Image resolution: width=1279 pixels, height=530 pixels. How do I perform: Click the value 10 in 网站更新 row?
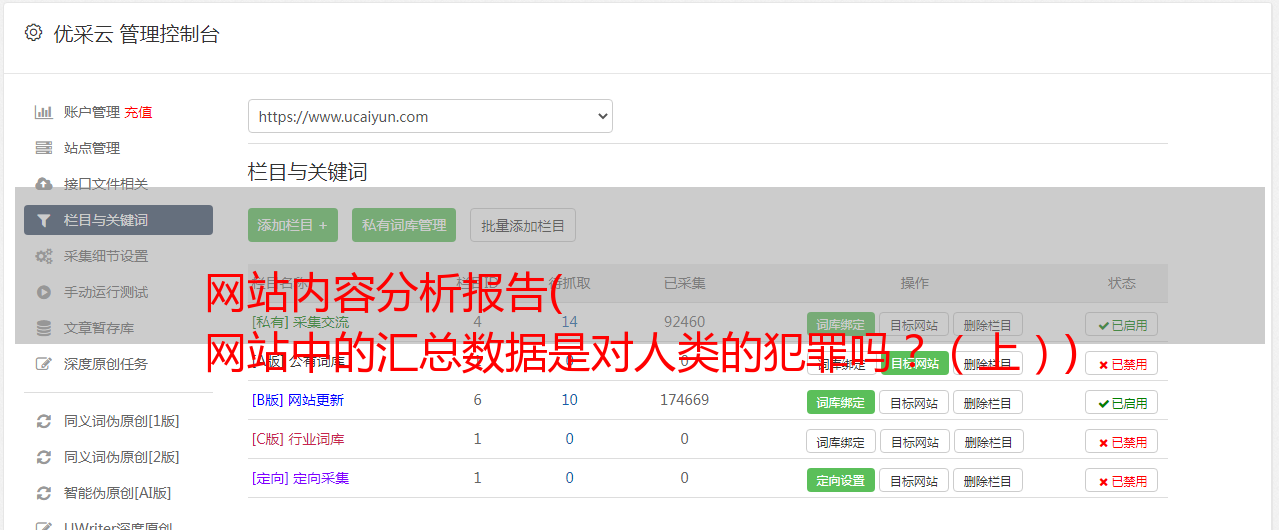coord(569,400)
